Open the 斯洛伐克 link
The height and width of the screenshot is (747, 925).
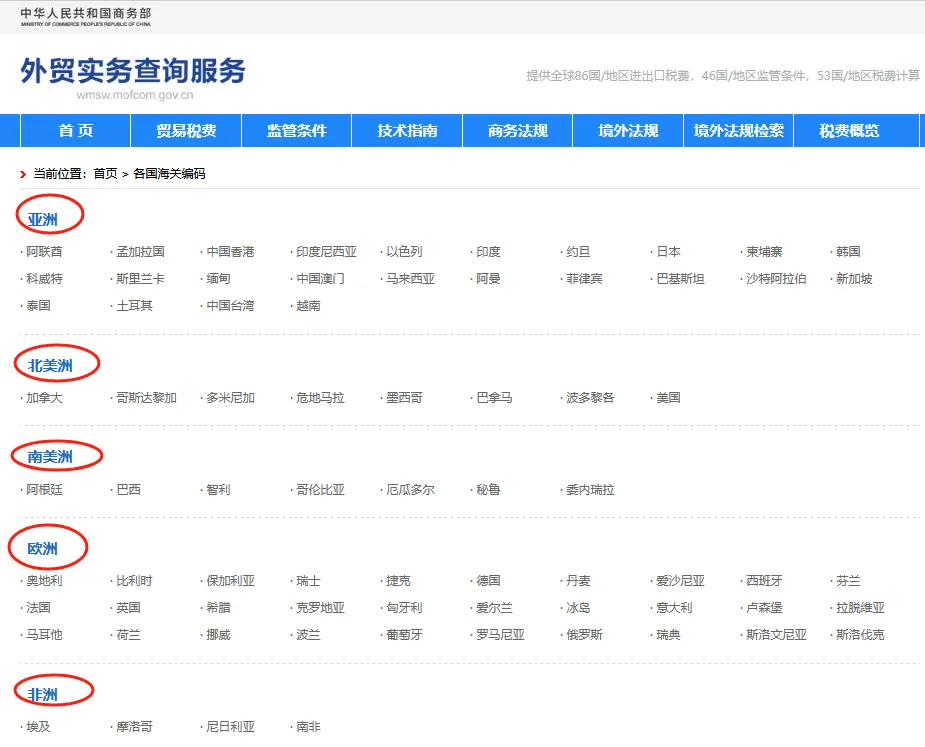[860, 635]
